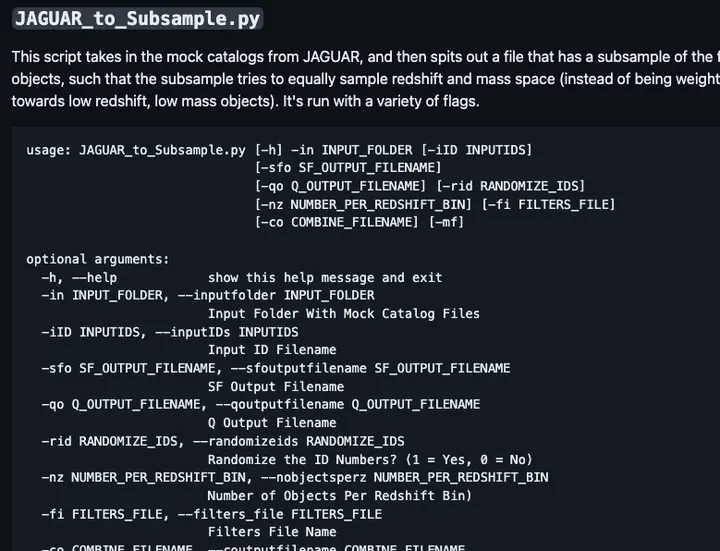Screen dimensions: 720x551
Task: Click the '-iID INPUTIDS, --inputIDs' argument line
Action: click(x=170, y=332)
